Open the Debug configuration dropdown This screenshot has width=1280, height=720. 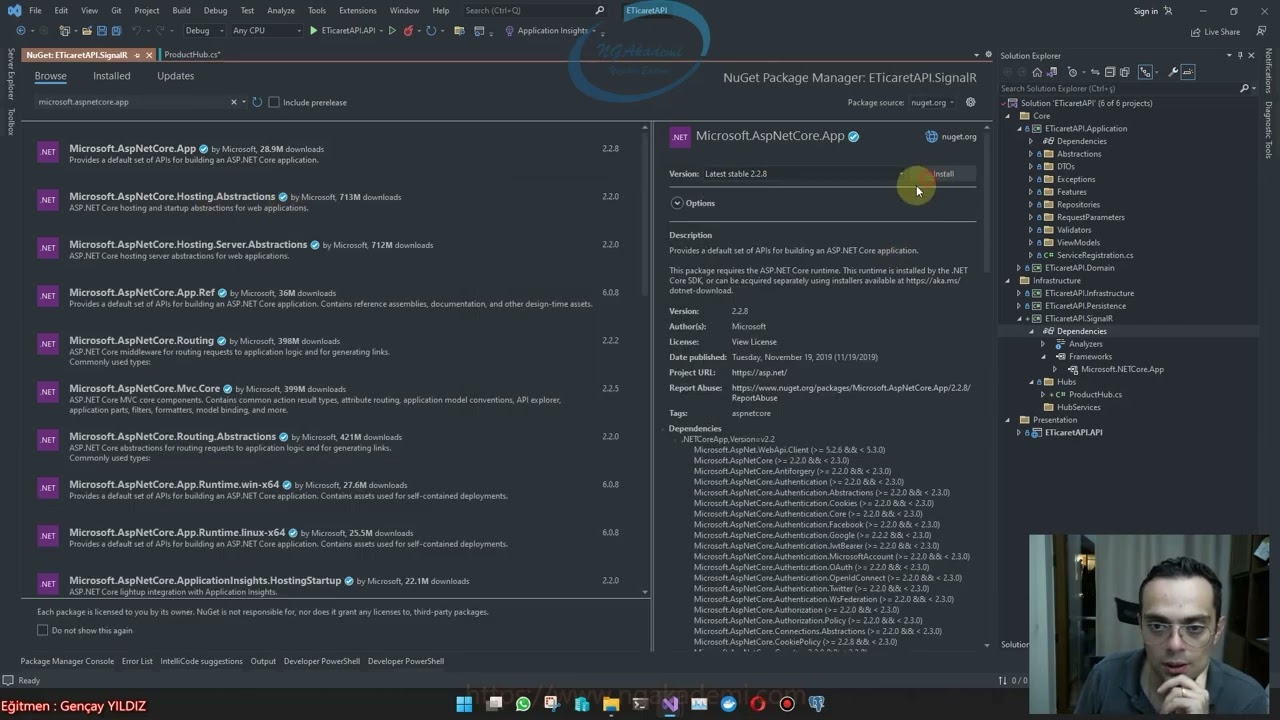[204, 30]
